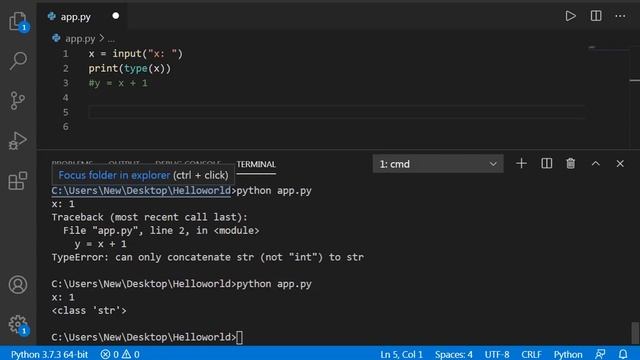Click line 2 code print(type(x))

click(130, 69)
